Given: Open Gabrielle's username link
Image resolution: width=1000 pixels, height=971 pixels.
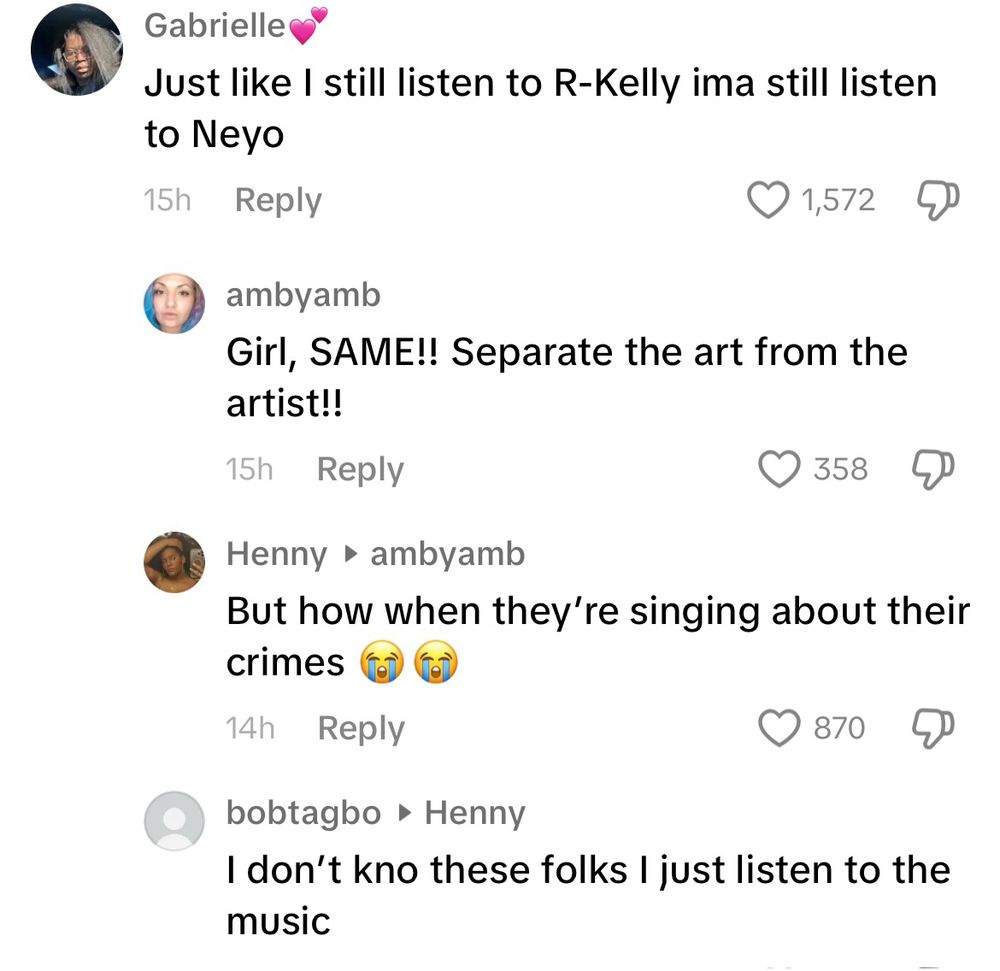Looking at the screenshot, I should click(x=215, y=26).
